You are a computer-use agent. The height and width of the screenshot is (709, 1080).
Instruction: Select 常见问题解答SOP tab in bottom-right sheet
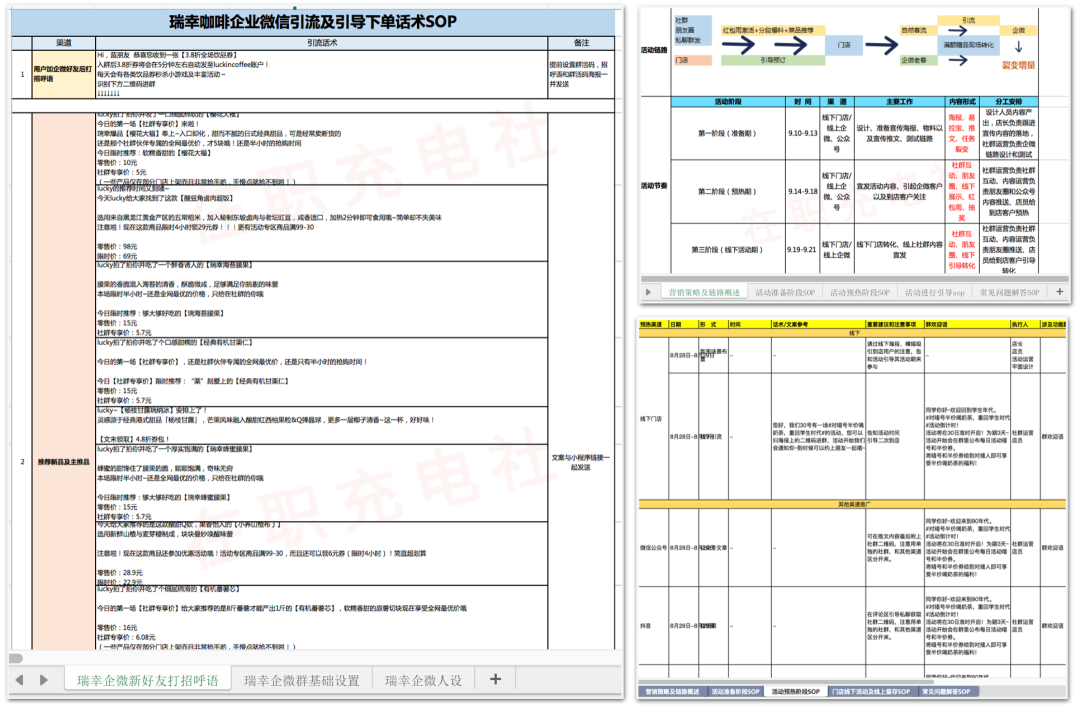point(946,692)
